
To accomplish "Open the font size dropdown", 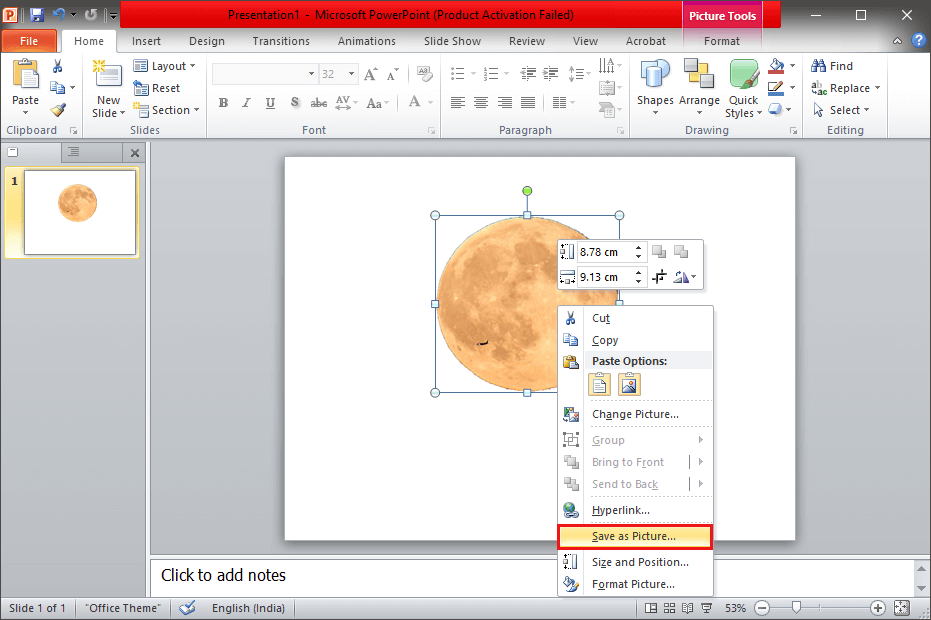I will 352,73.
